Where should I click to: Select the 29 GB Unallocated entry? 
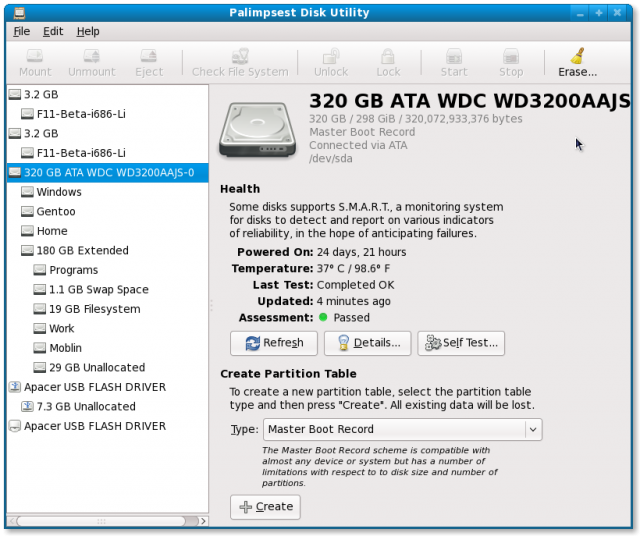108,367
